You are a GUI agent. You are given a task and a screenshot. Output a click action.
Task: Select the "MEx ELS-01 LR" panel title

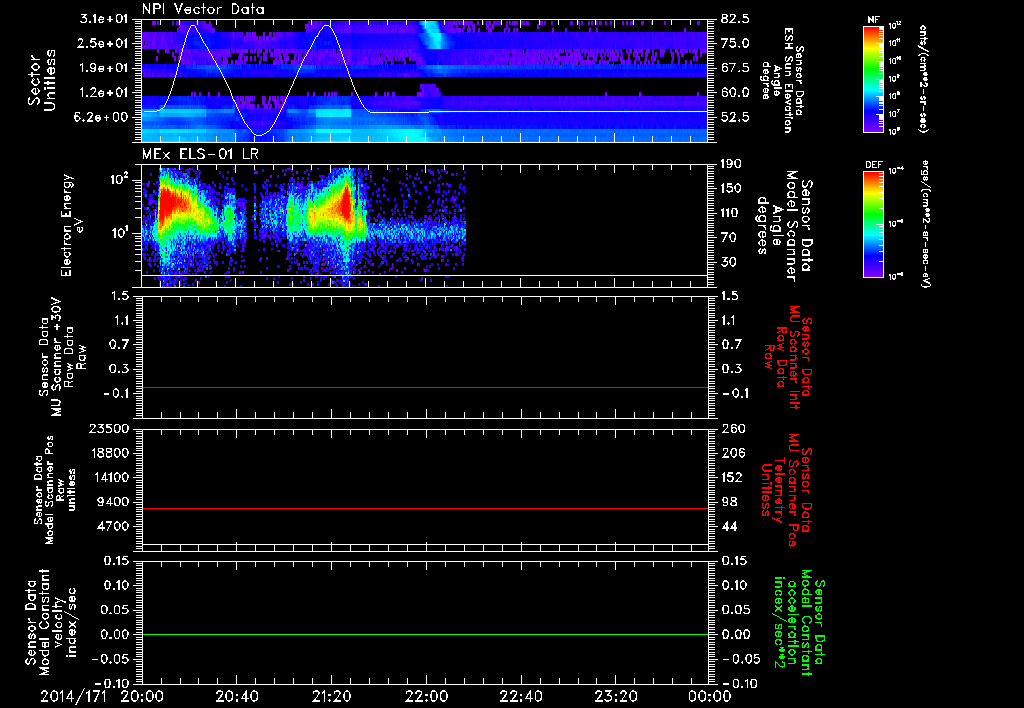click(x=200, y=154)
